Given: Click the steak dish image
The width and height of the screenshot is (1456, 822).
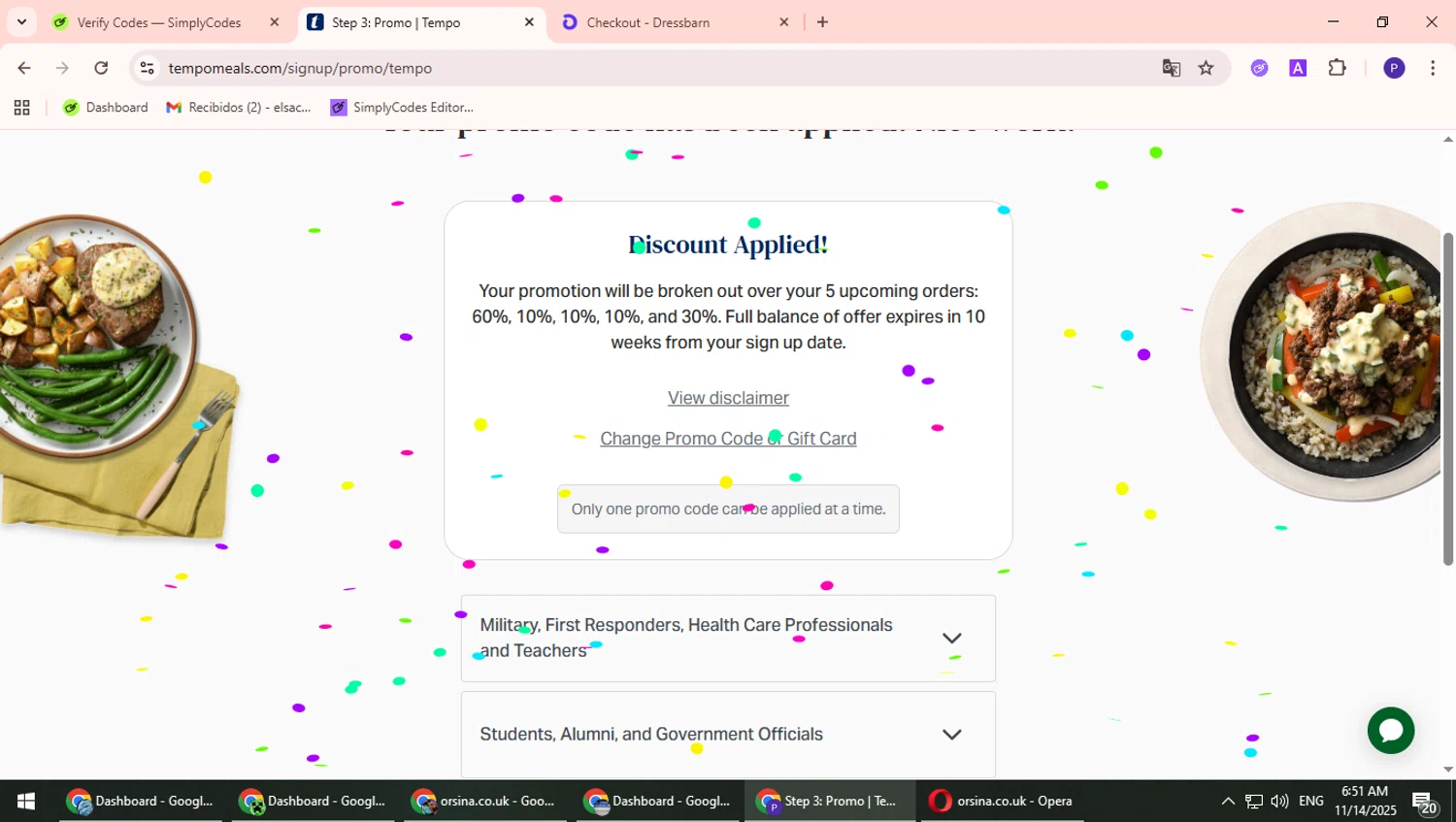Looking at the screenshot, I should click(99, 335).
